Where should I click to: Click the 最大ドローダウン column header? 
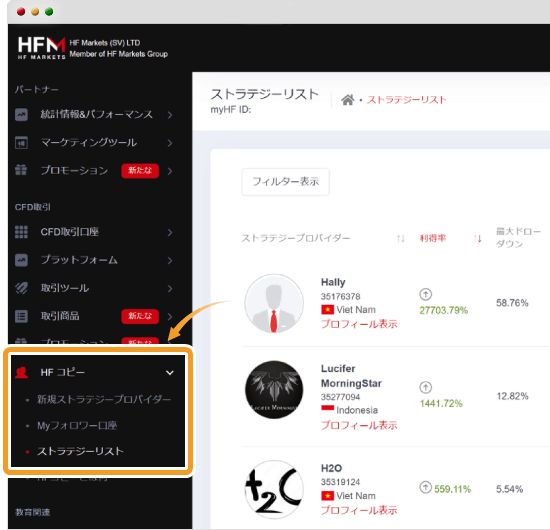click(518, 237)
